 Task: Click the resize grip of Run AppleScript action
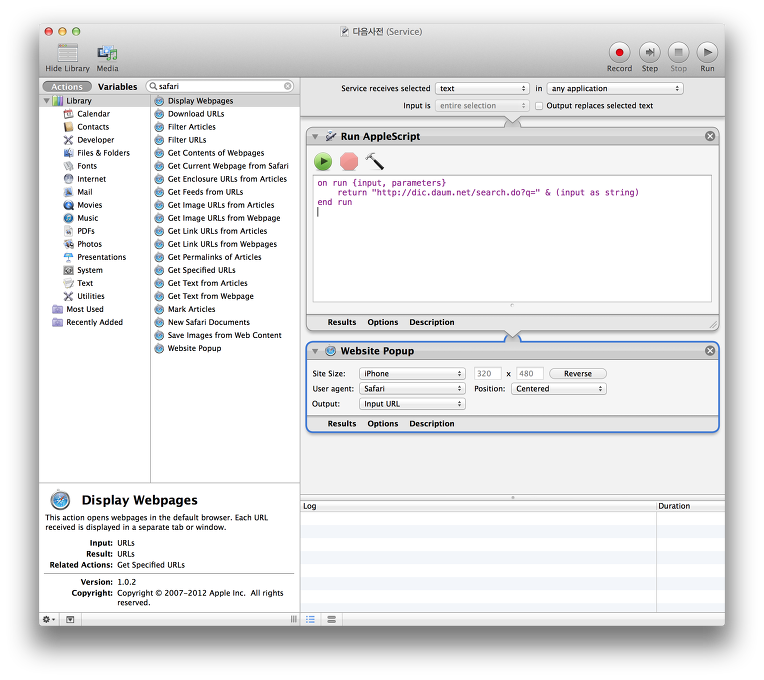tap(713, 325)
